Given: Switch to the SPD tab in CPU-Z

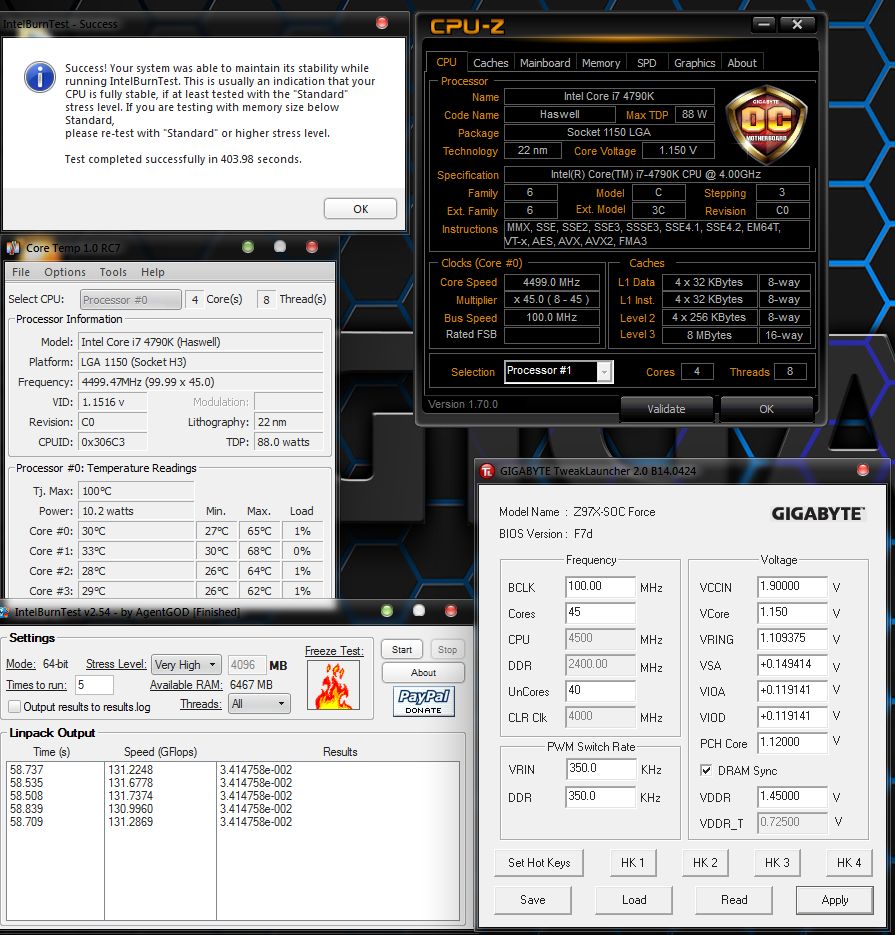Looking at the screenshot, I should click(x=646, y=63).
